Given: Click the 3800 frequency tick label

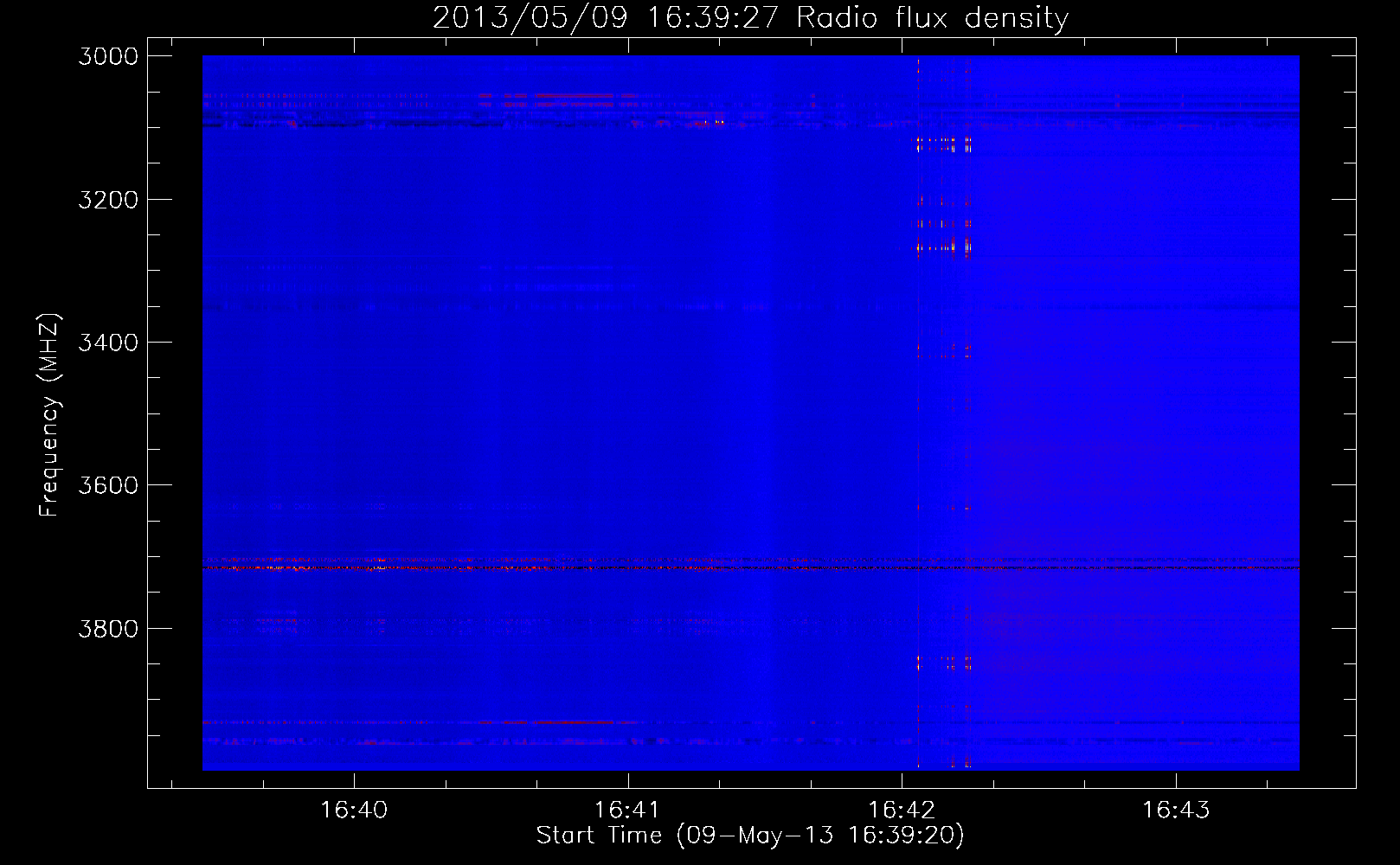Looking at the screenshot, I should [x=108, y=629].
